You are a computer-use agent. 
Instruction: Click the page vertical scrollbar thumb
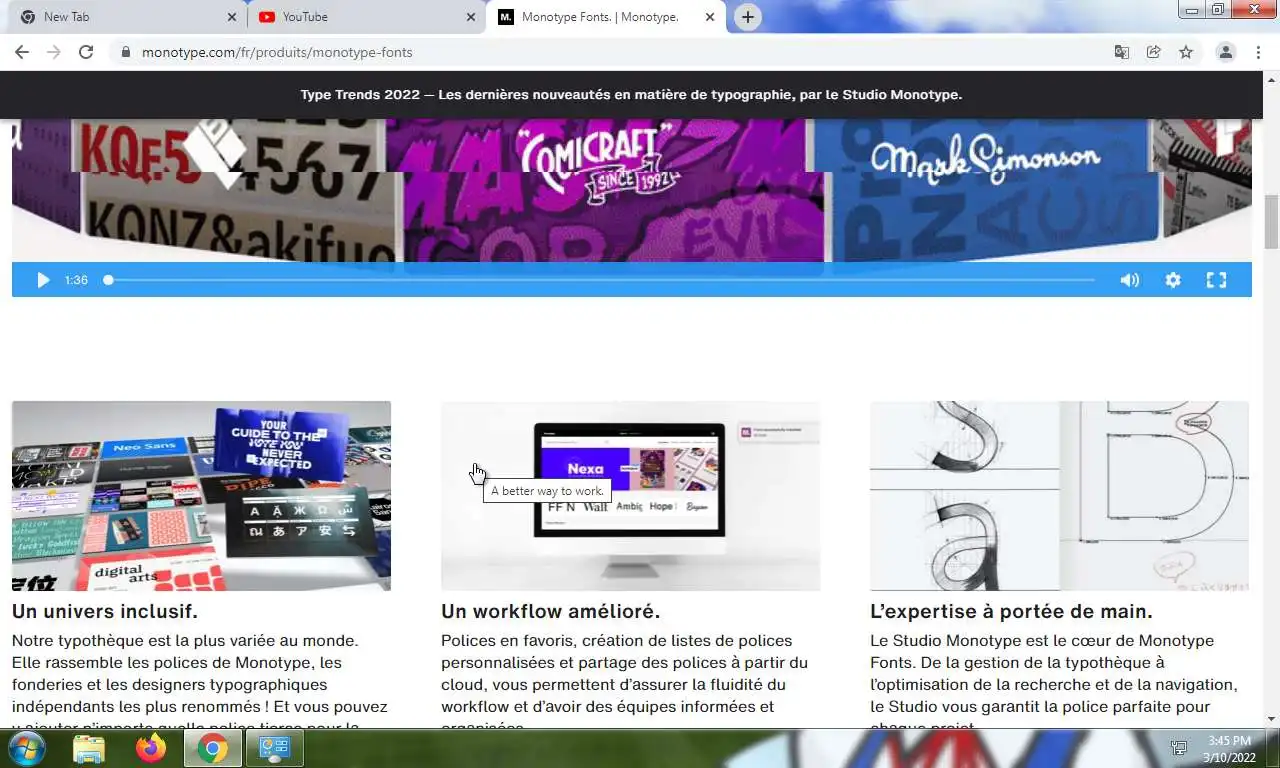click(1271, 222)
